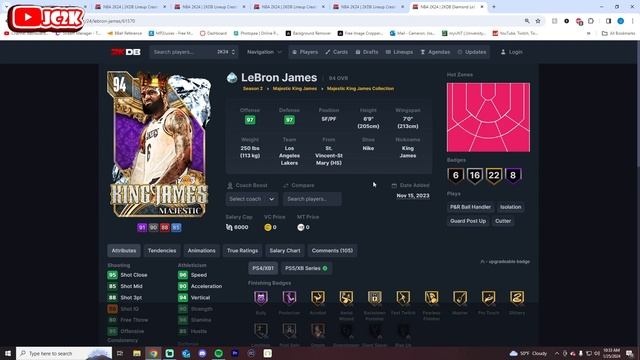The height and width of the screenshot is (360, 640).
Task: Click the 16 badges count shield
Action: tap(475, 176)
